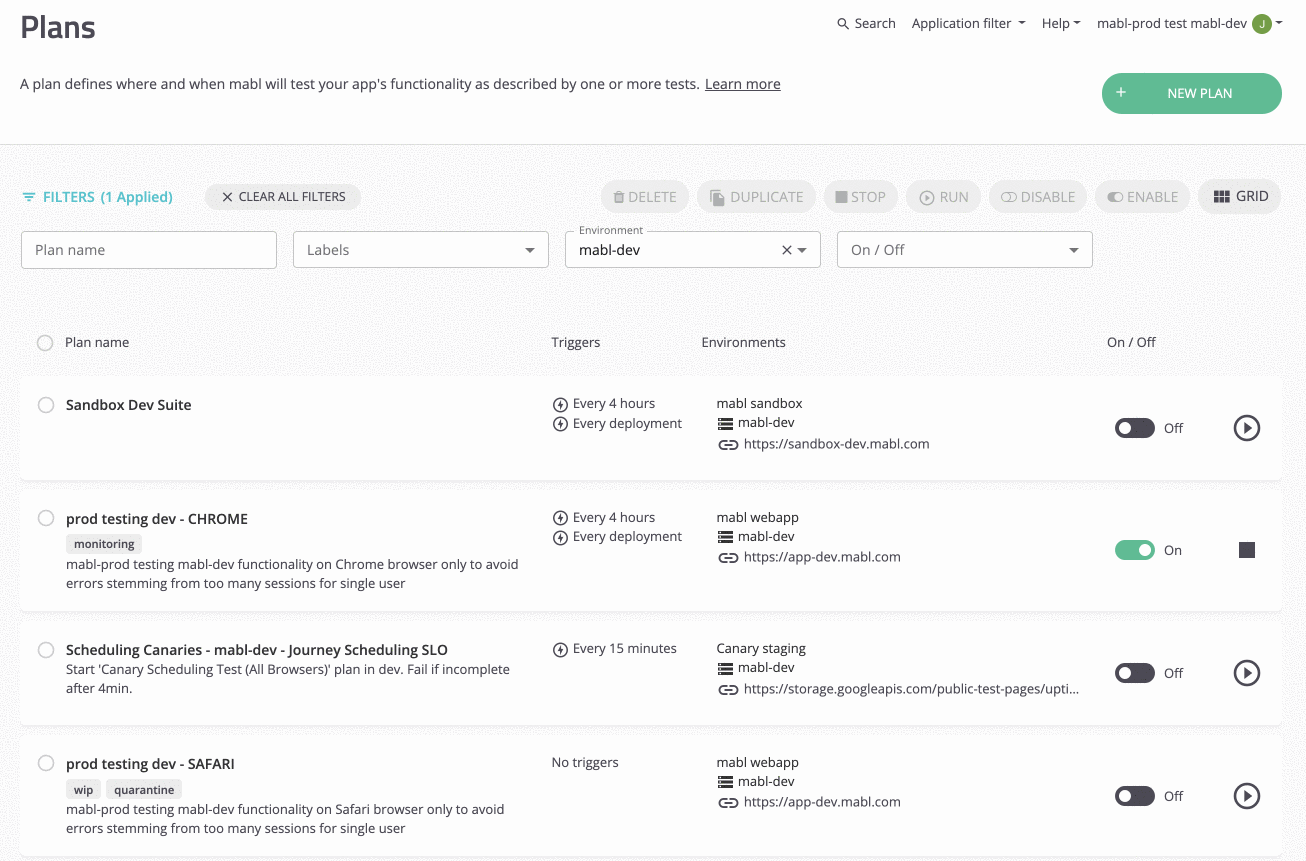Click the STOP toolbar button
The height and width of the screenshot is (861, 1306).
click(x=861, y=197)
